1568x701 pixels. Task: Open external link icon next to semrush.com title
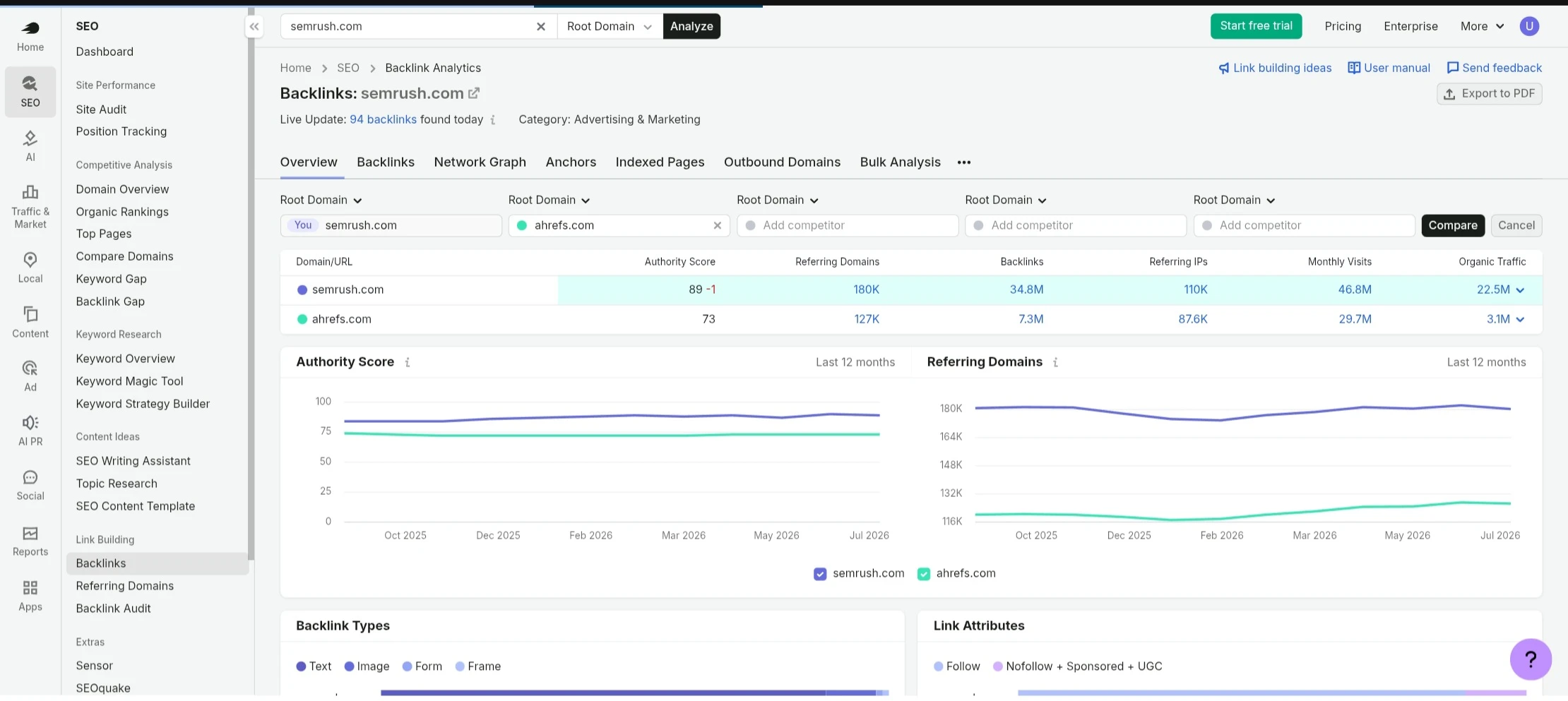click(x=474, y=92)
